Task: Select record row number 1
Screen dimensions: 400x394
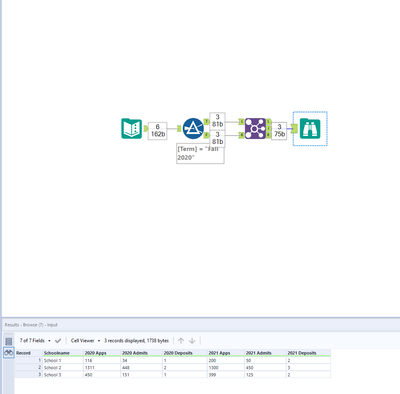Action: (x=28, y=360)
